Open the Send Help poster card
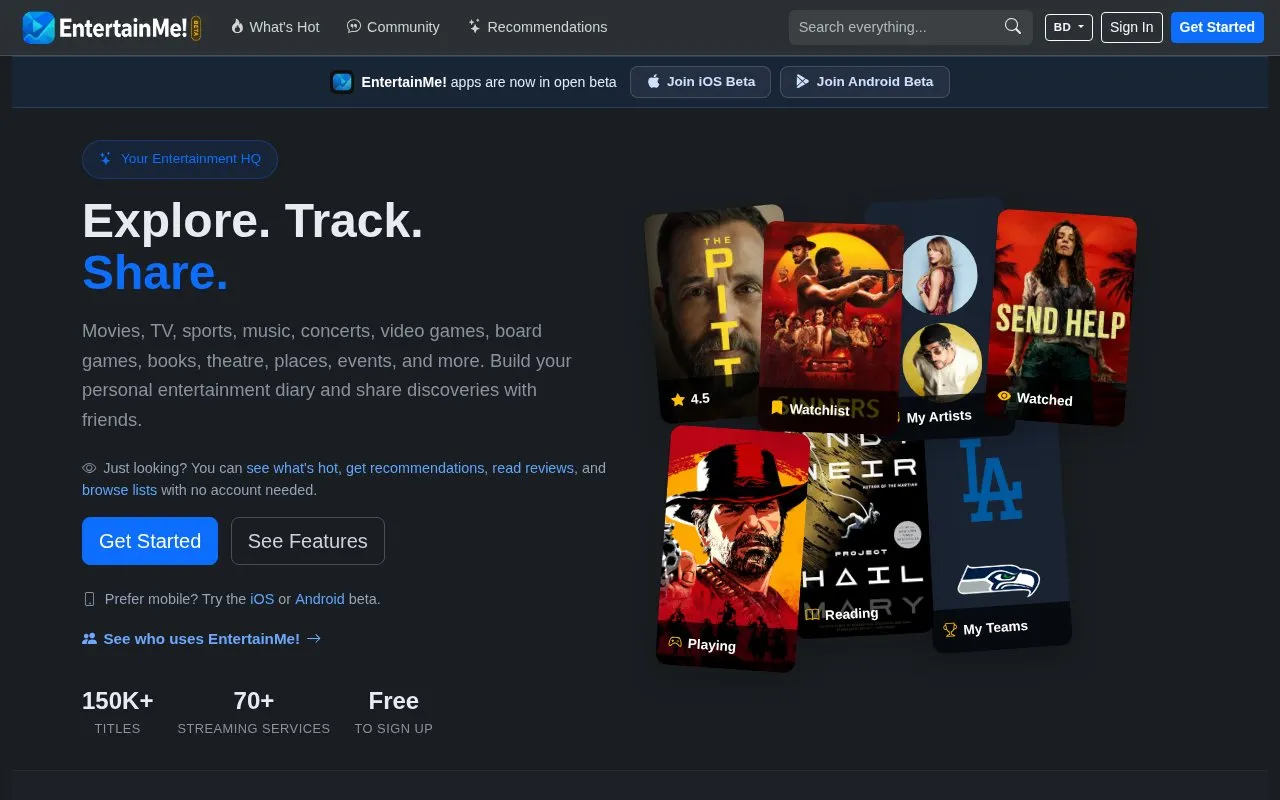The height and width of the screenshot is (800, 1280). (x=1061, y=317)
